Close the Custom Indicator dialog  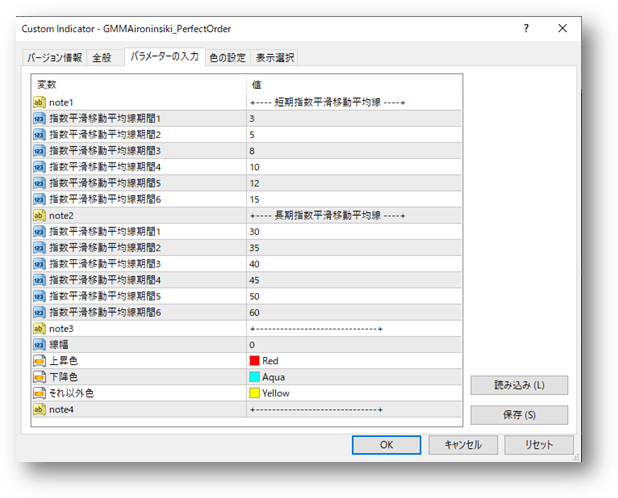tap(562, 28)
